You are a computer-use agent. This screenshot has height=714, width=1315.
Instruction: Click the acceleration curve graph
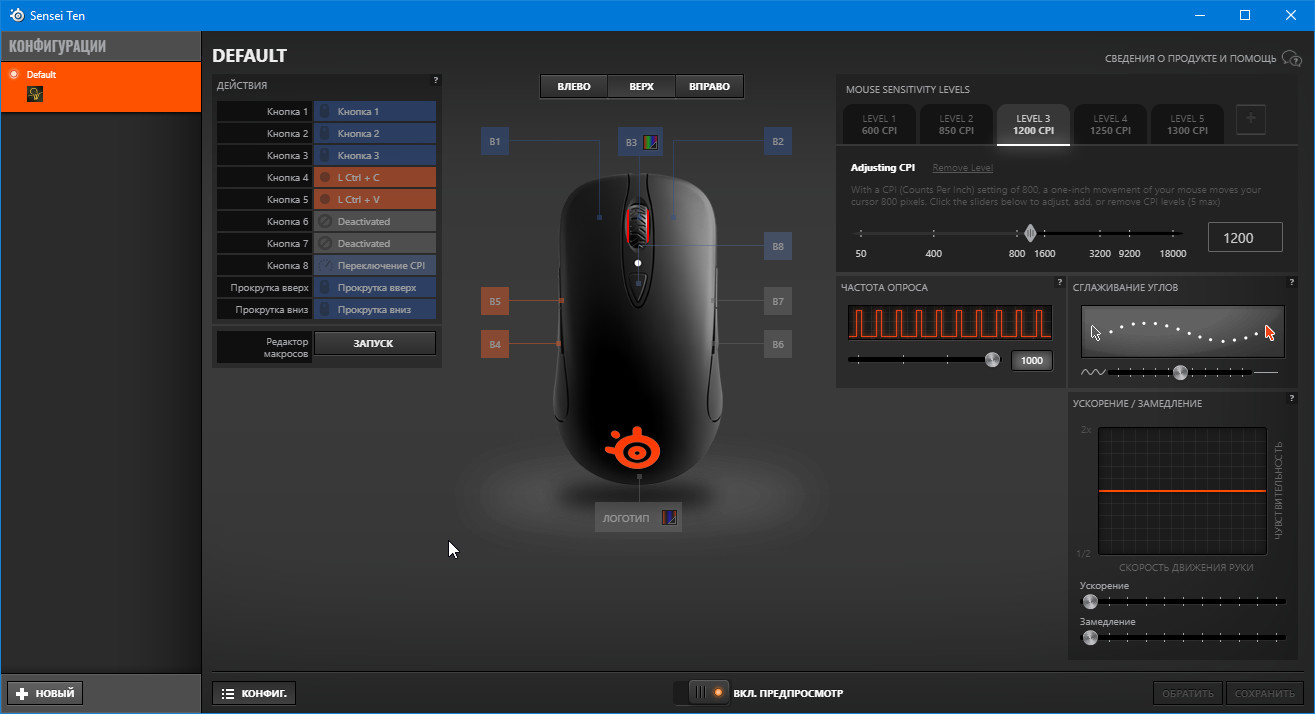click(1182, 491)
